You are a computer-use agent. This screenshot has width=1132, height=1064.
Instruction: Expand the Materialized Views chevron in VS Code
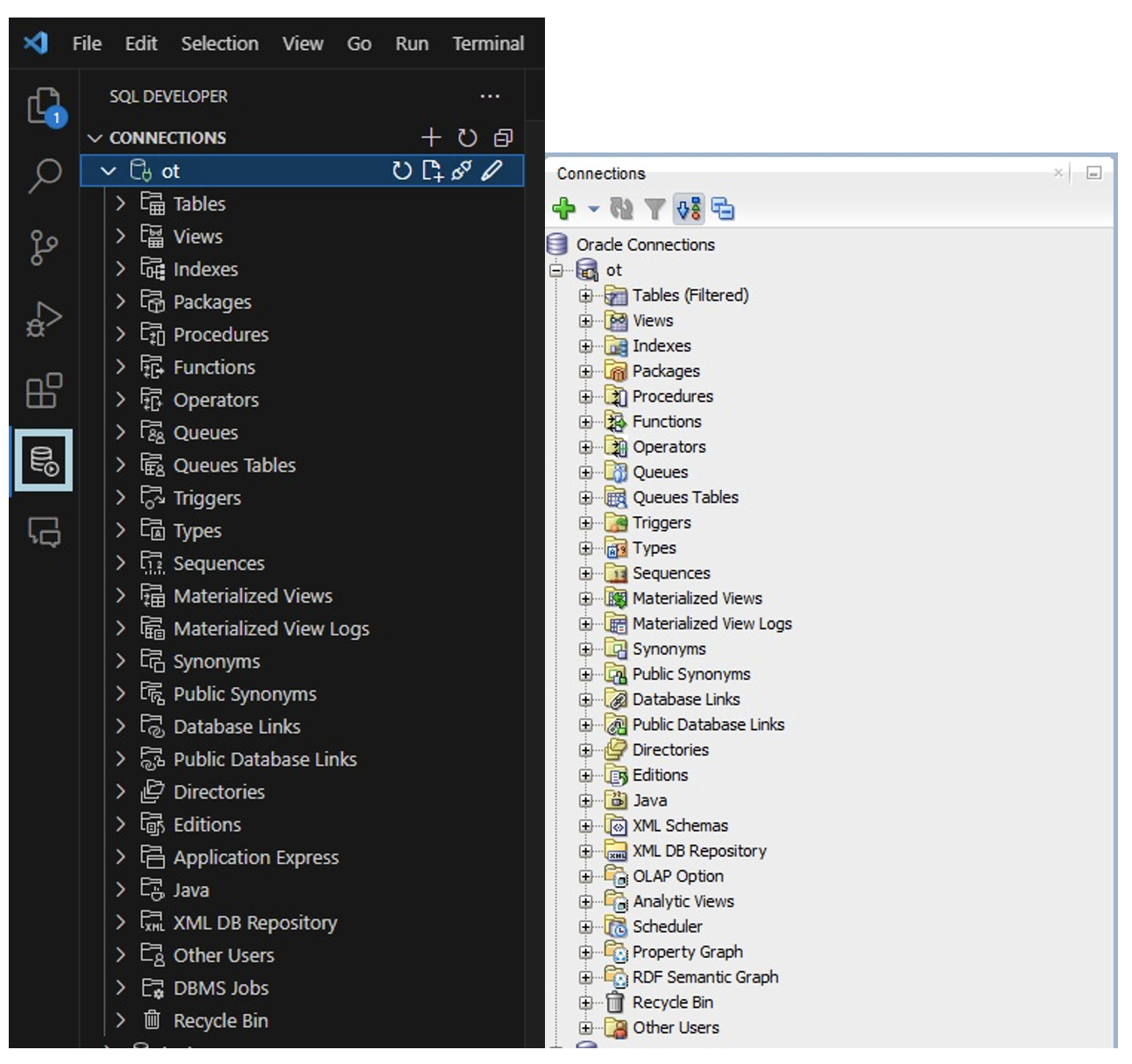click(121, 595)
